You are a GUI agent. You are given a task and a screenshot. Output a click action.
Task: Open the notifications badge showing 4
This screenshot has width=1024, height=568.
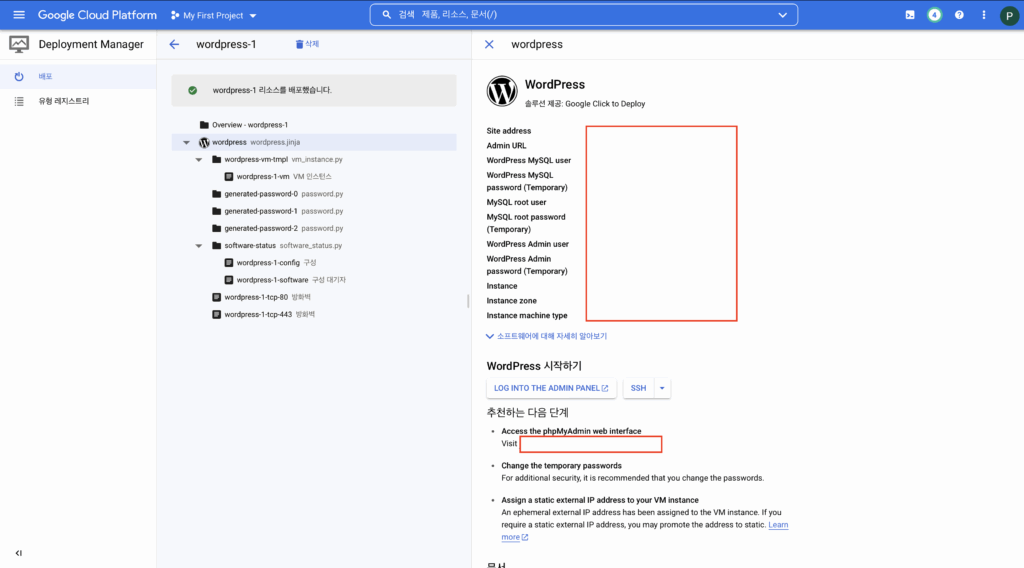[x=935, y=15]
